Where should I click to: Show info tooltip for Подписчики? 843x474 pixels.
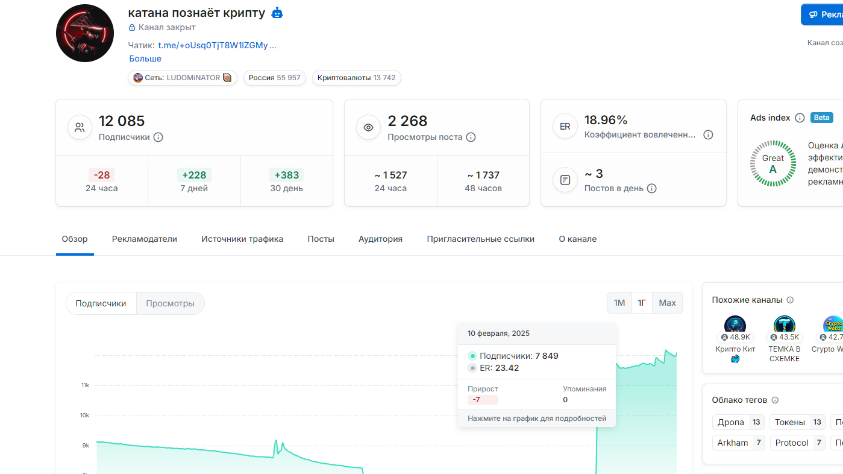pyautogui.click(x=158, y=137)
